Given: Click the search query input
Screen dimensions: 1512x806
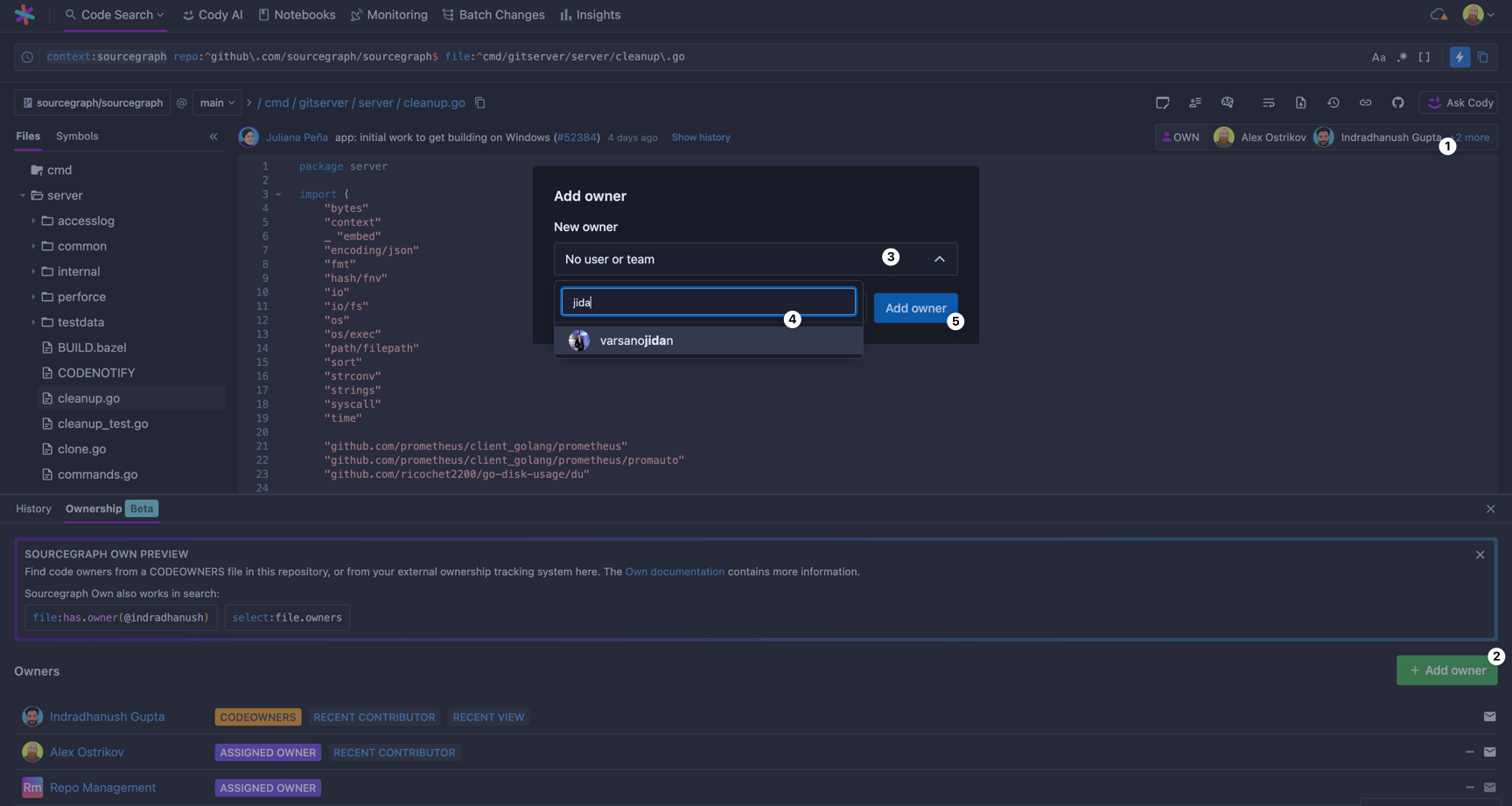Looking at the screenshot, I should point(700,57).
